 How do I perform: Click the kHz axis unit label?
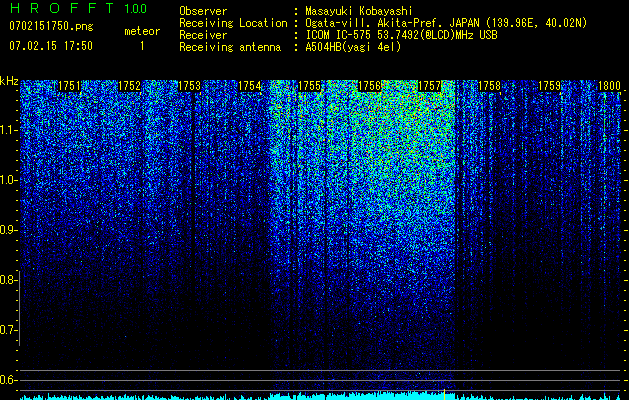coord(9,81)
